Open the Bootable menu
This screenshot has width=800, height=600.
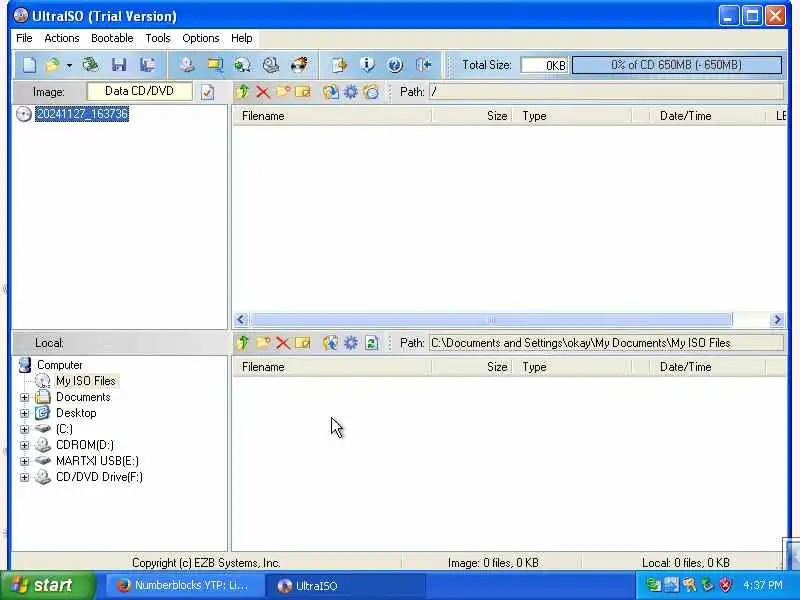(x=112, y=38)
